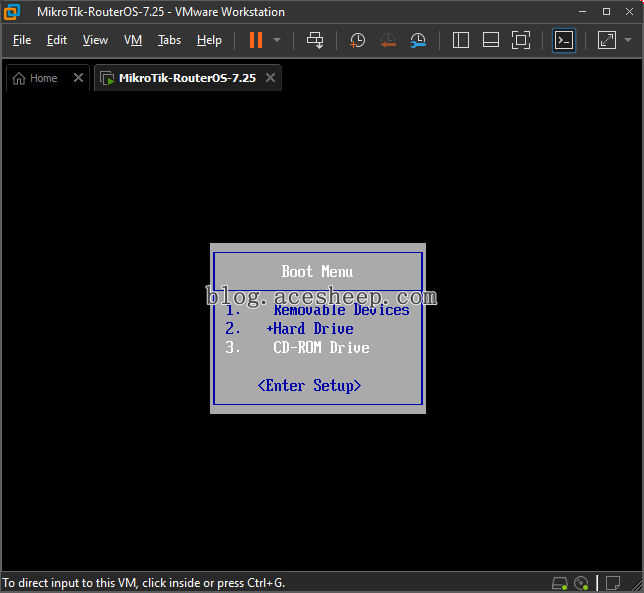Click the CD/DVD status bar icon

[581, 583]
